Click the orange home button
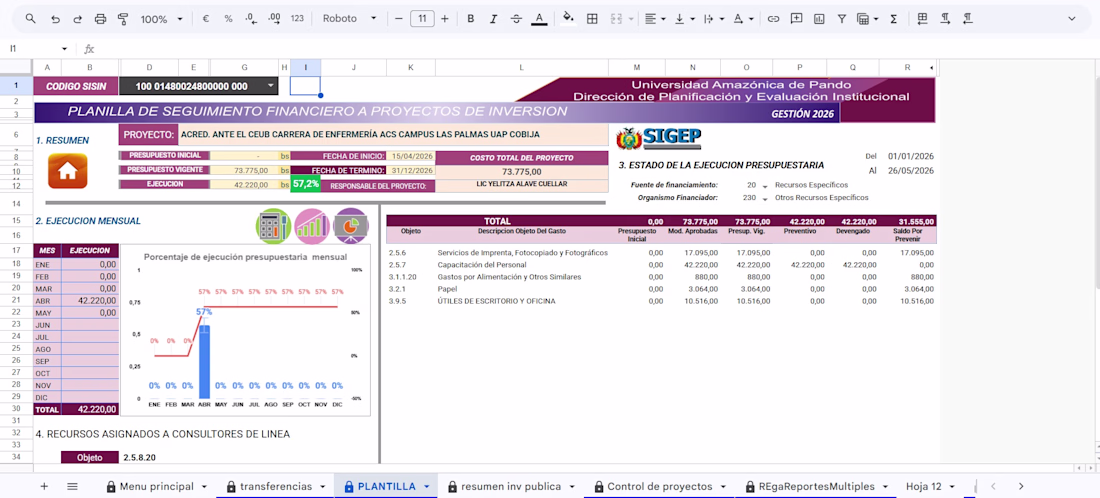1100x498 pixels. tap(67, 170)
